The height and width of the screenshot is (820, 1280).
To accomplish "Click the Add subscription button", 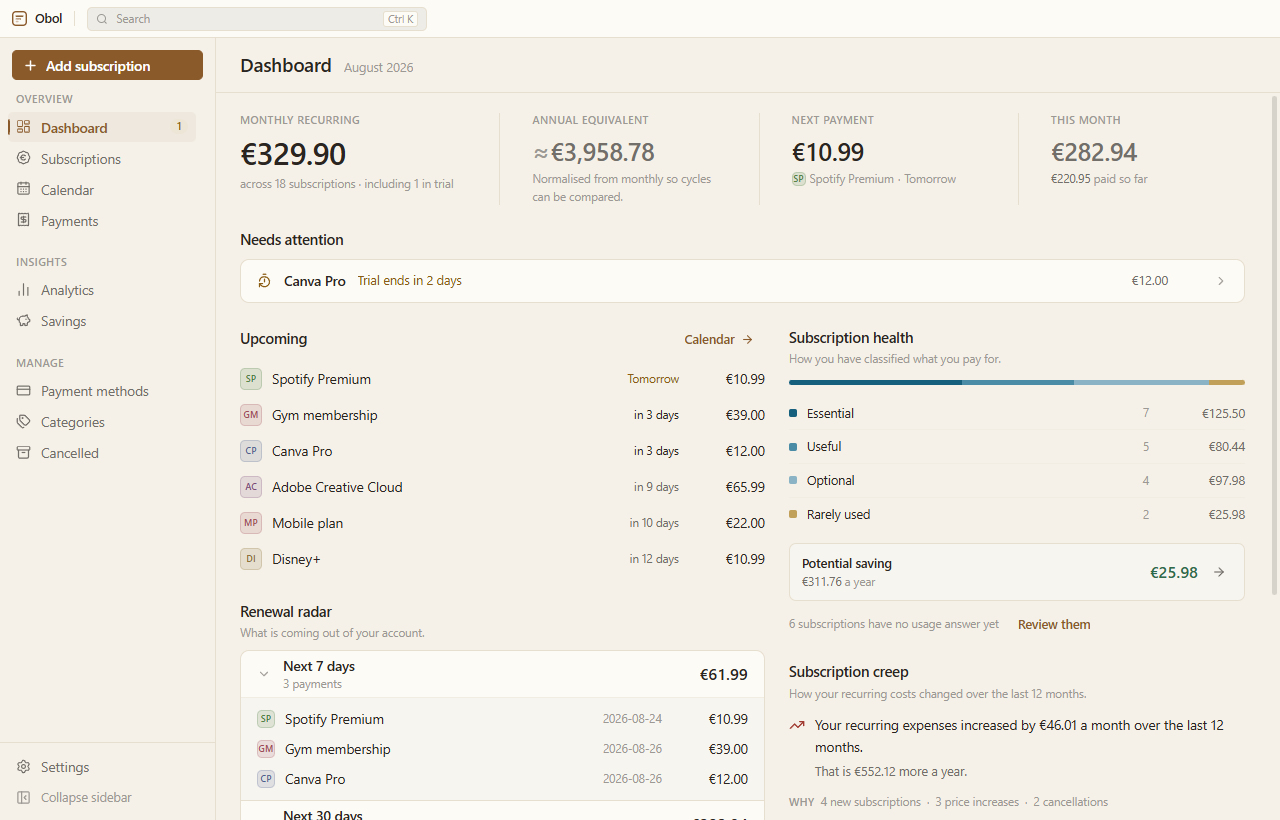I will (x=107, y=65).
